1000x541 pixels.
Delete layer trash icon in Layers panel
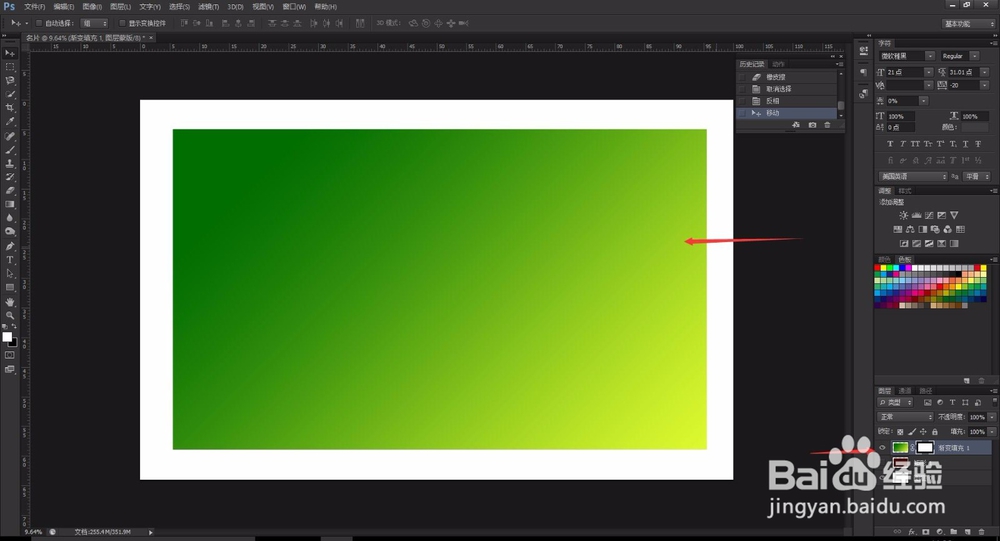pyautogui.click(x=982, y=531)
